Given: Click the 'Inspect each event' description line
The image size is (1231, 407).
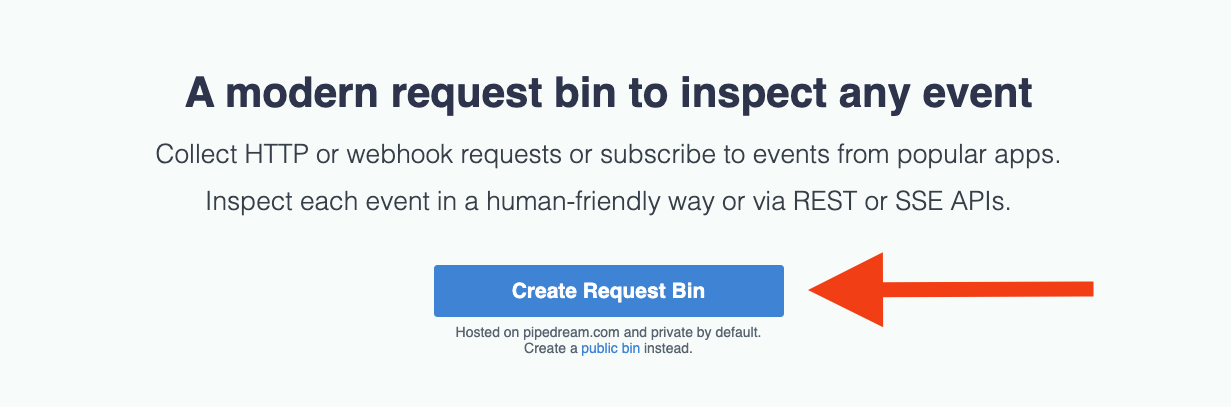Looking at the screenshot, I should 609,201.
